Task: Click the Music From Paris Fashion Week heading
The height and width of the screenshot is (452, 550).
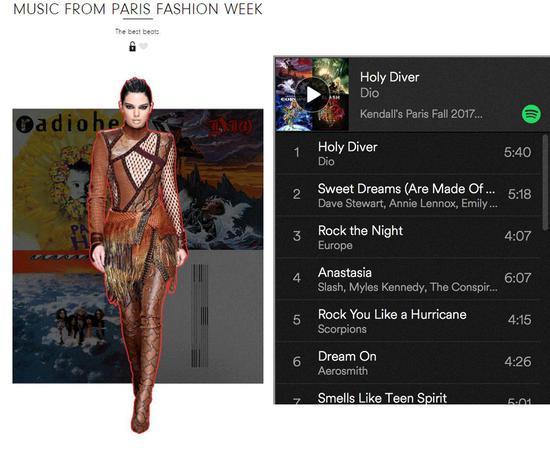Action: pyautogui.click(x=138, y=9)
